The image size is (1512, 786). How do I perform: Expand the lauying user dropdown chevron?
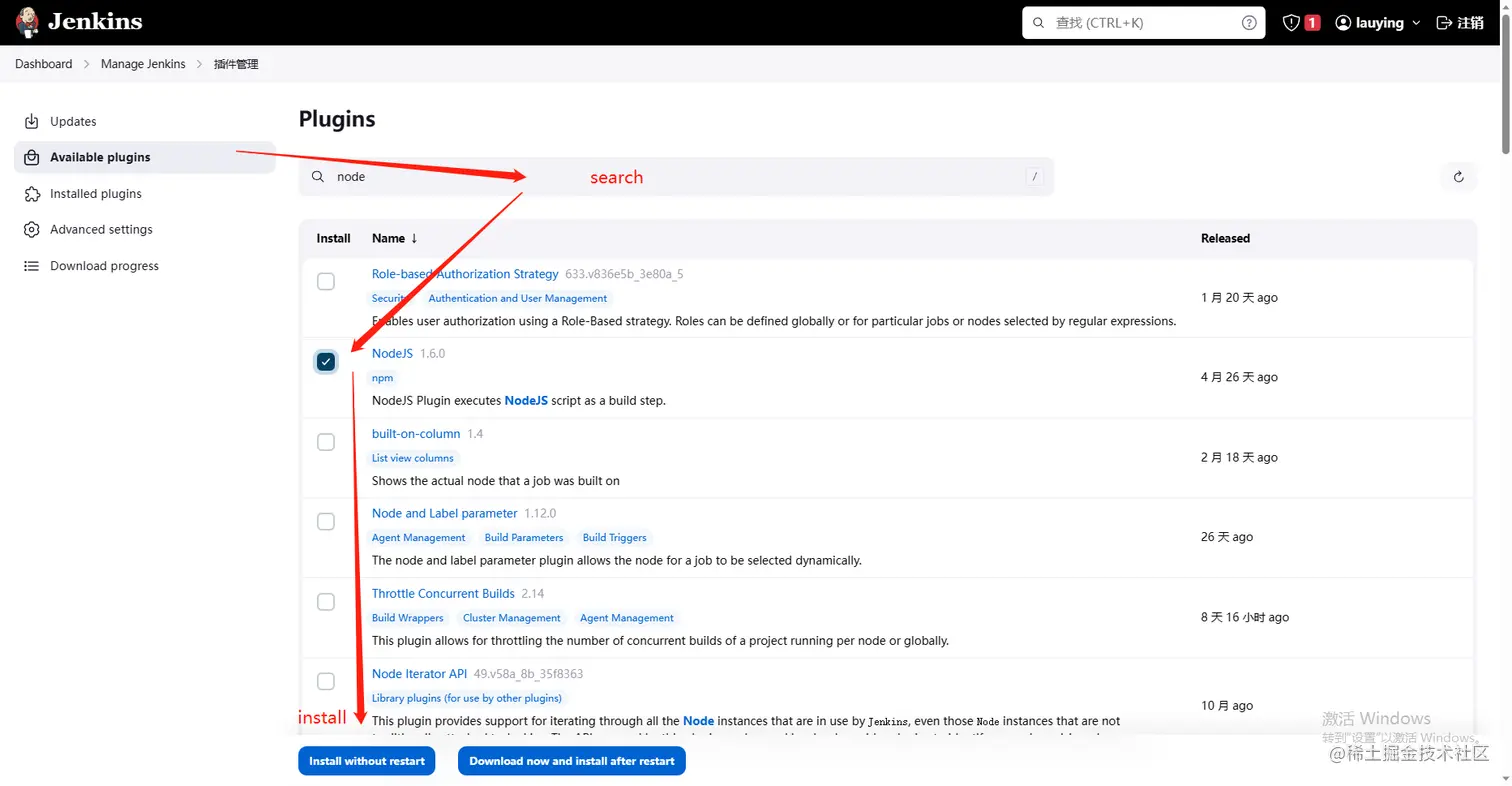pyautogui.click(x=1416, y=23)
